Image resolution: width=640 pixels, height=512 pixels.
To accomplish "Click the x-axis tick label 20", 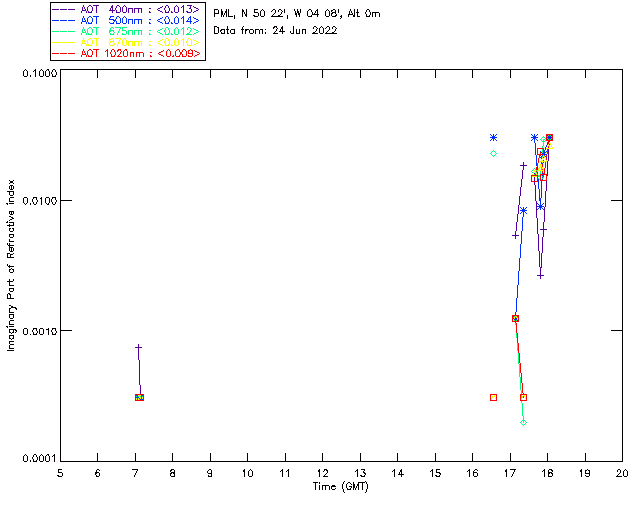I will [x=622, y=473].
